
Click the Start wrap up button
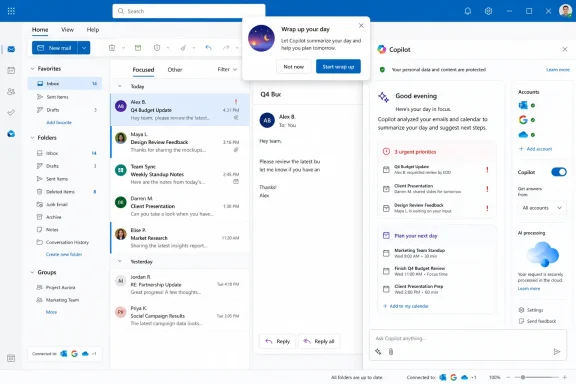click(x=338, y=67)
